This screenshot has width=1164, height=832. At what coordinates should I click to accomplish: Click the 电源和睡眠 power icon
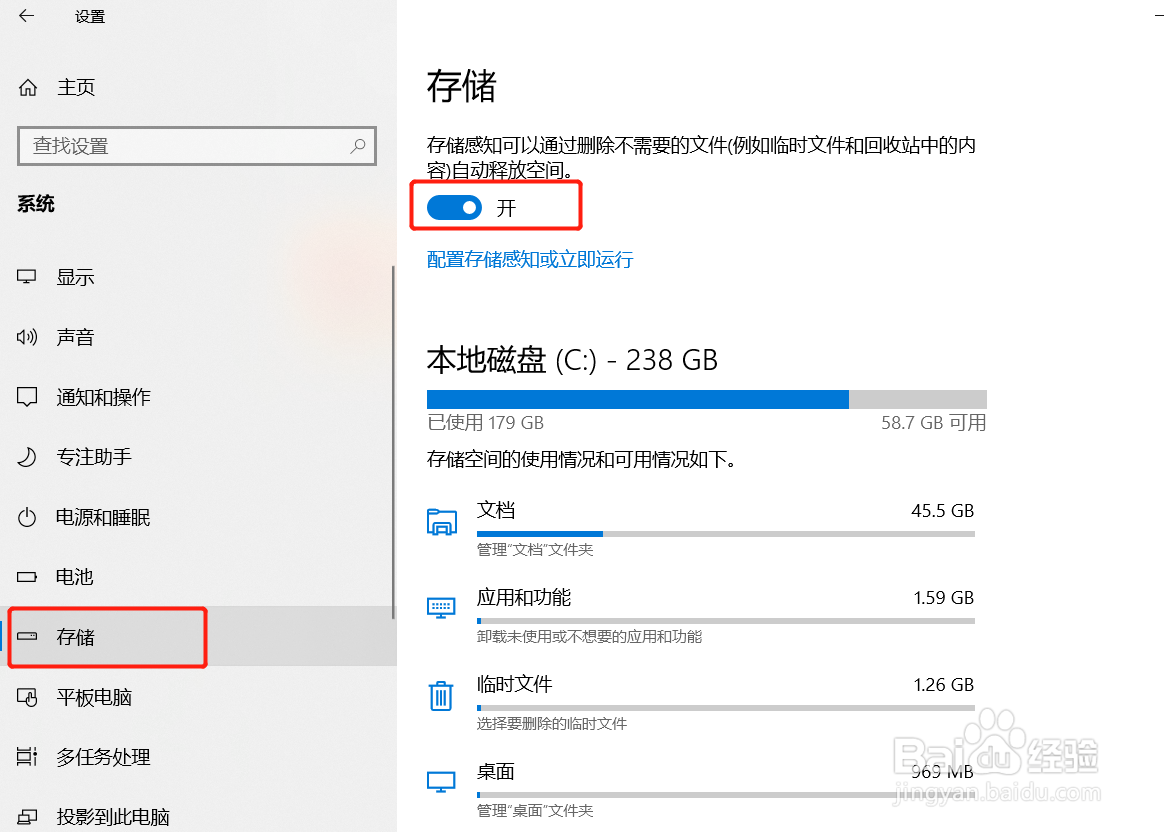click(x=25, y=517)
